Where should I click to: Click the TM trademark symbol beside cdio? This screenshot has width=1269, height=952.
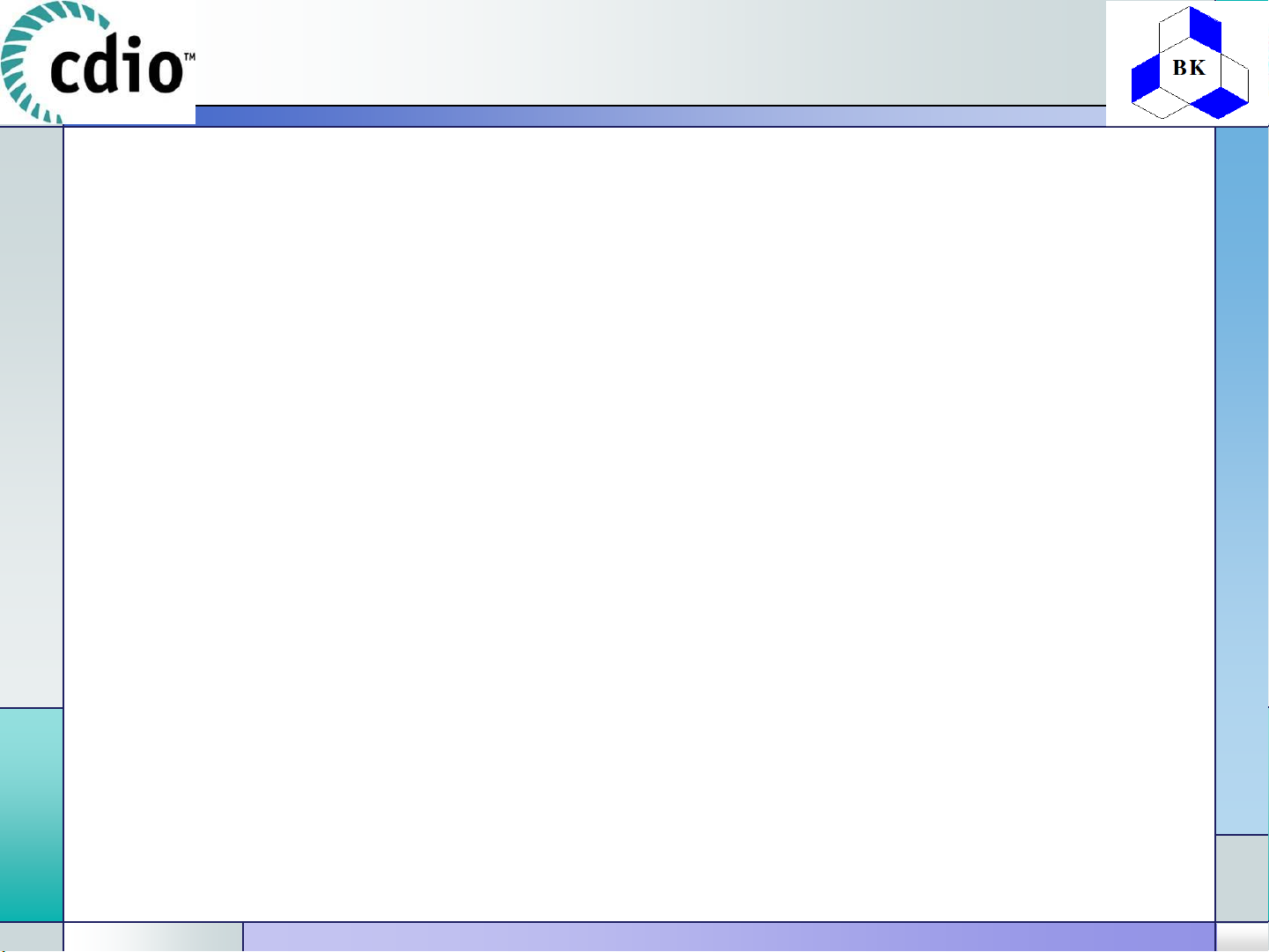188,58
